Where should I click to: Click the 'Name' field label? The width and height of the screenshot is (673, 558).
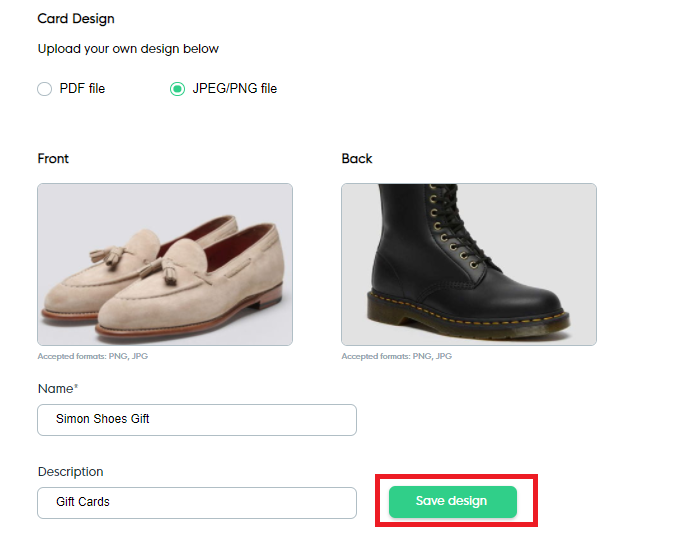coord(55,388)
